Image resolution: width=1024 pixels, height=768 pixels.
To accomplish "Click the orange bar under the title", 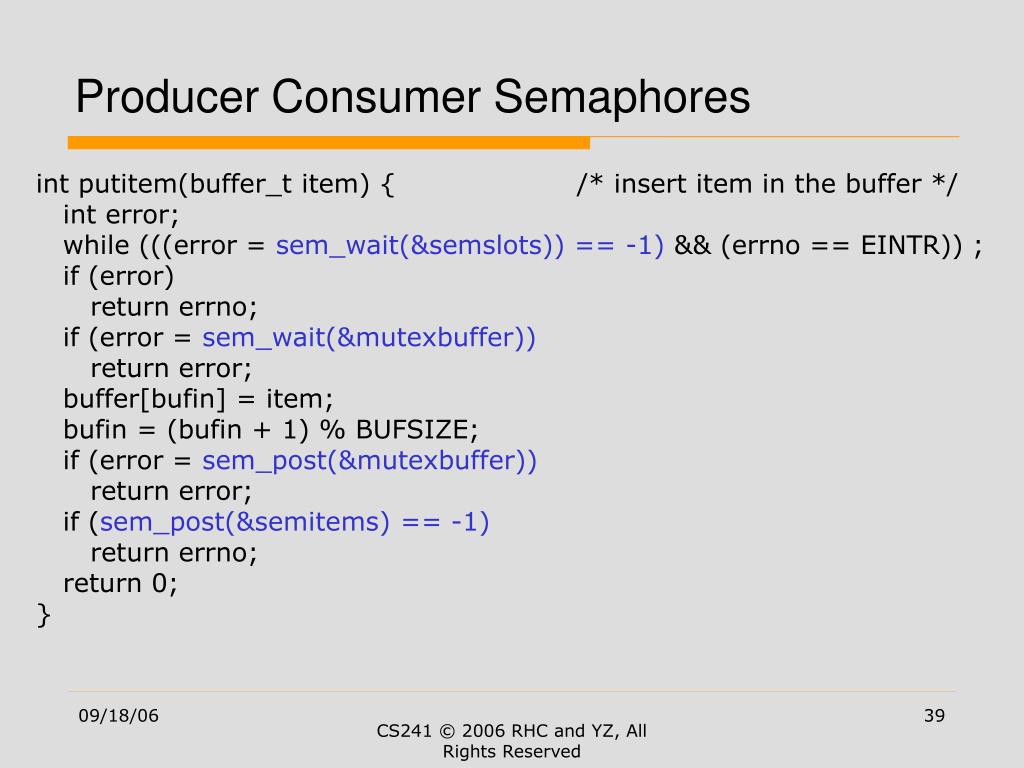I will 328,143.
